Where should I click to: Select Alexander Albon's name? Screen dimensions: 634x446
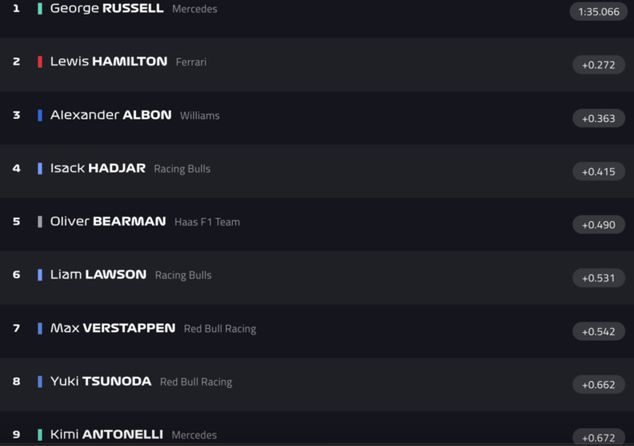pos(110,115)
